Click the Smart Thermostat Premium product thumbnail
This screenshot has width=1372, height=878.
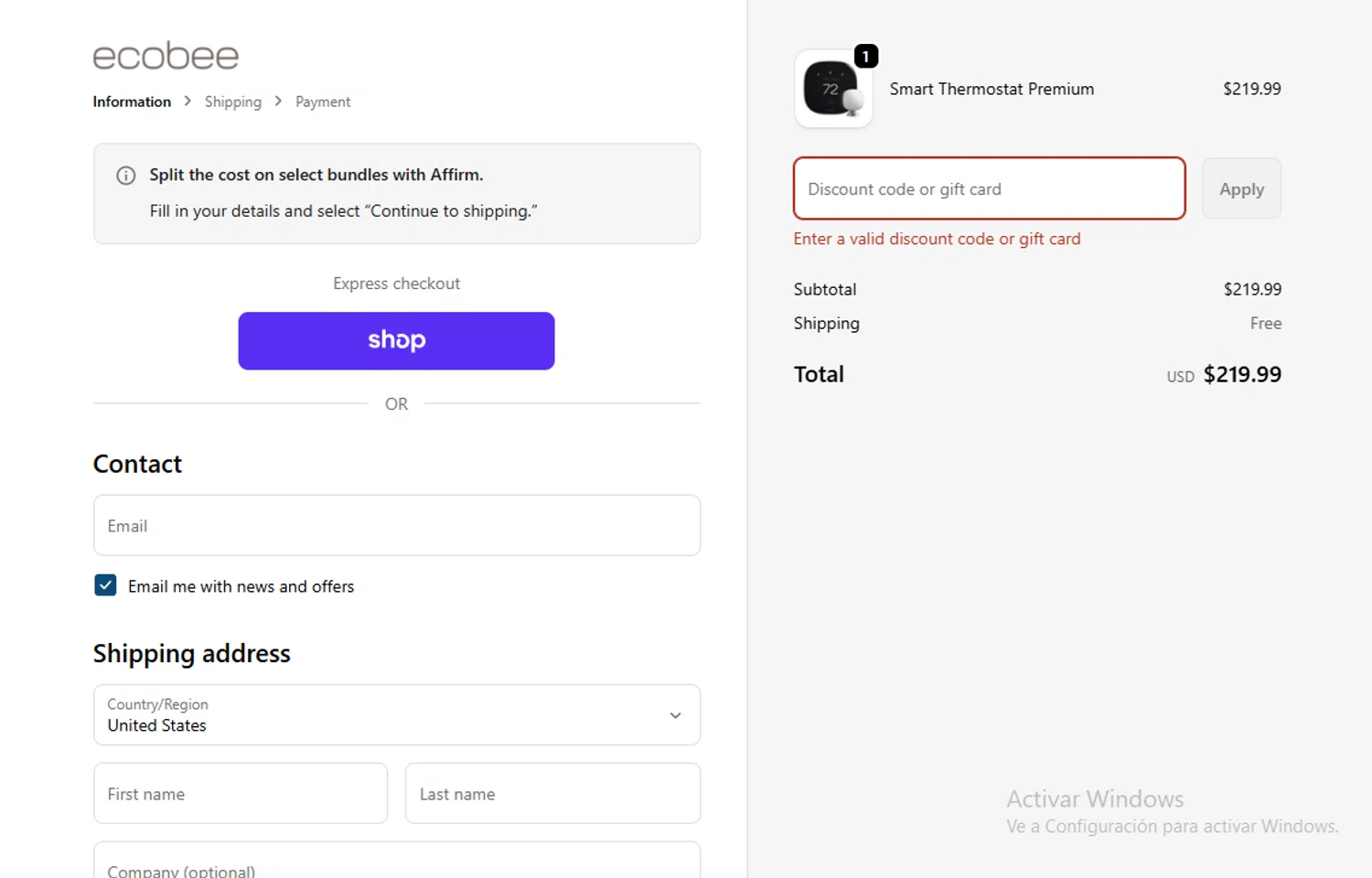(x=832, y=90)
